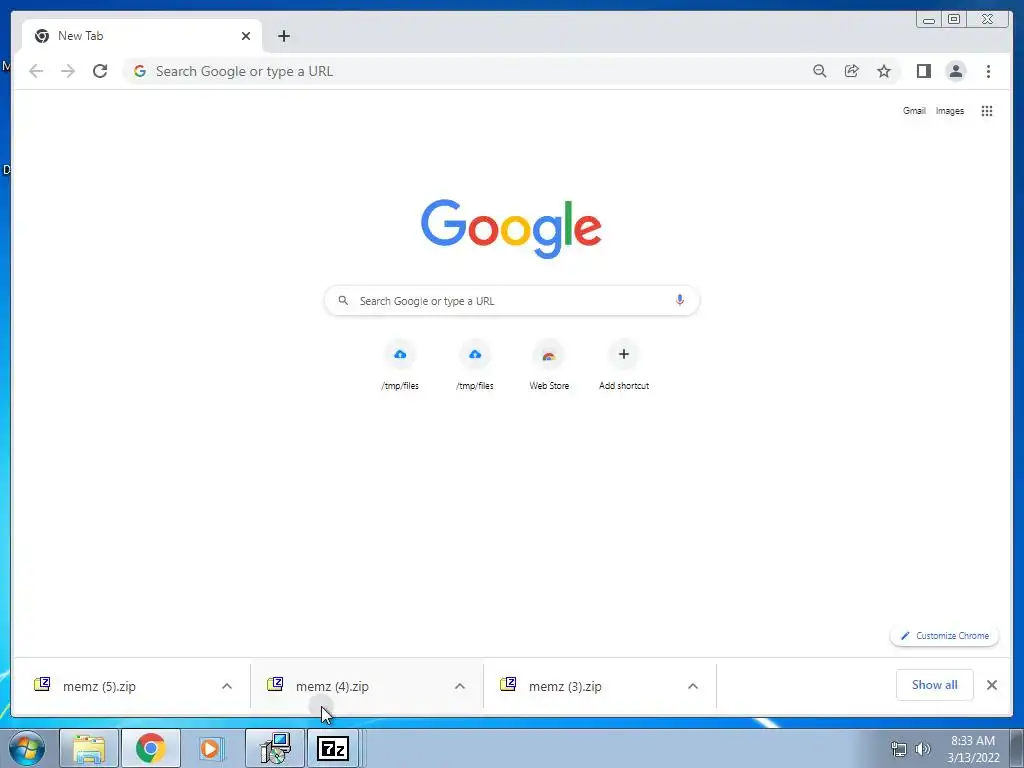The width and height of the screenshot is (1024, 768).
Task: Open the second /tmp/files shortcut
Action: pos(475,366)
